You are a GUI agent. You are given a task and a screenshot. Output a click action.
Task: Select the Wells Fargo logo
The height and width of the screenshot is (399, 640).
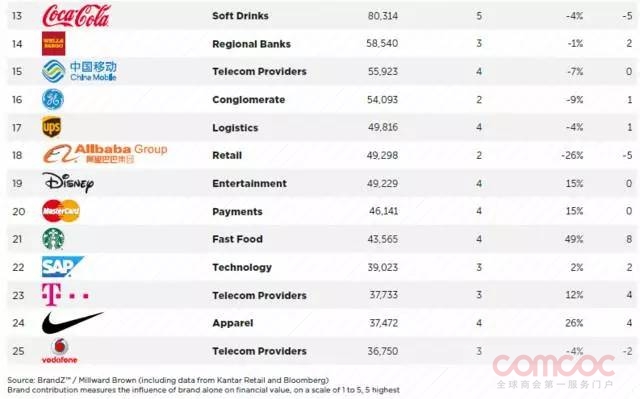53,43
